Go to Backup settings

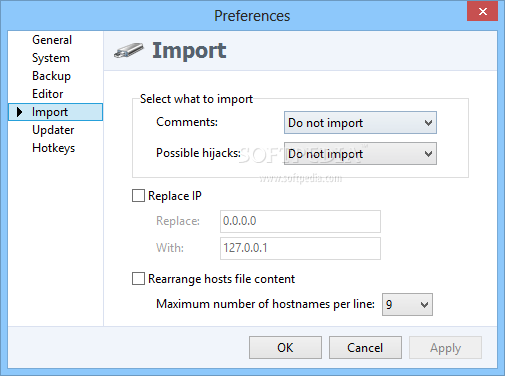tap(52, 76)
